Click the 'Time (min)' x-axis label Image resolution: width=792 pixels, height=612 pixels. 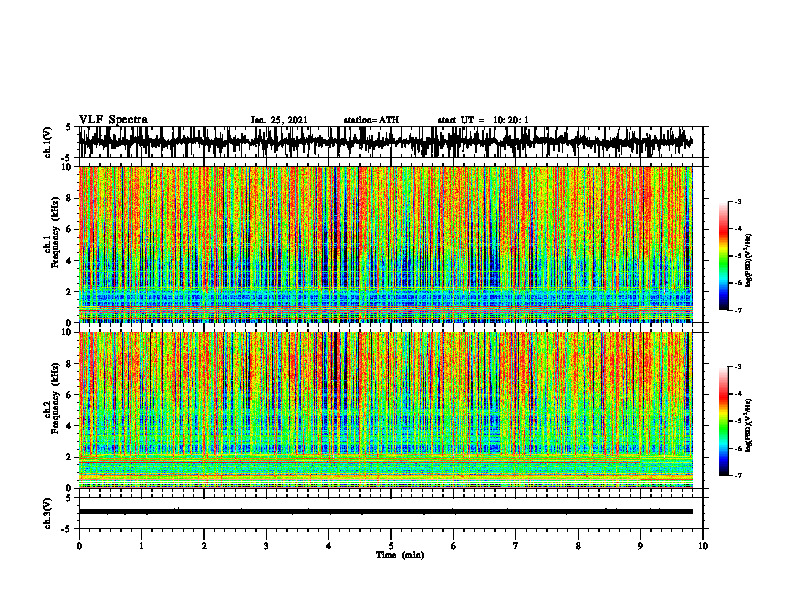click(400, 555)
